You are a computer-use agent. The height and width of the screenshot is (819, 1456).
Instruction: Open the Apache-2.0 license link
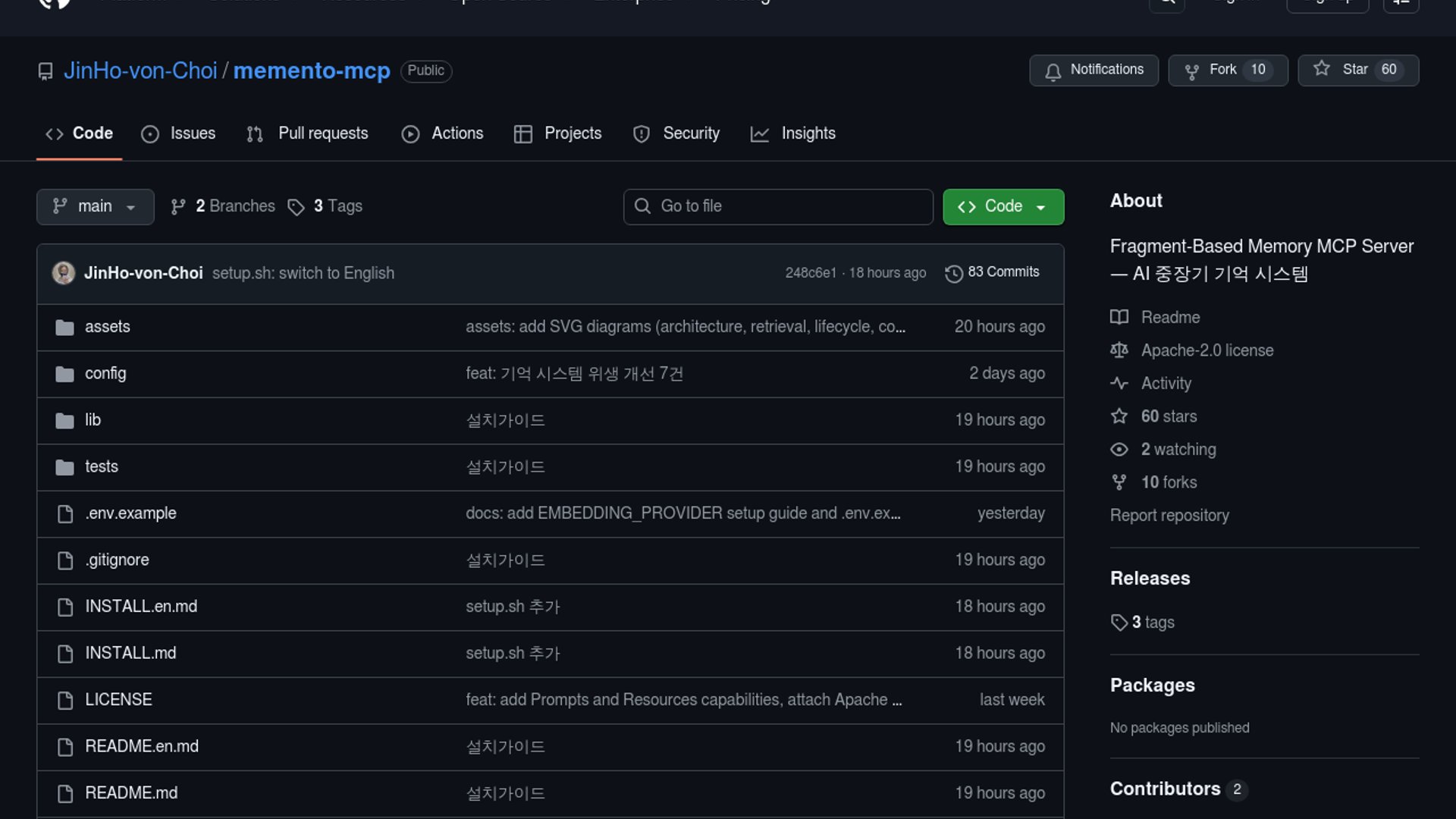coord(1207,350)
